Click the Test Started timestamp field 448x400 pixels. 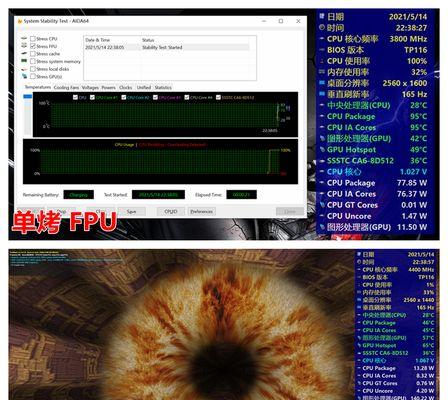click(x=158, y=195)
